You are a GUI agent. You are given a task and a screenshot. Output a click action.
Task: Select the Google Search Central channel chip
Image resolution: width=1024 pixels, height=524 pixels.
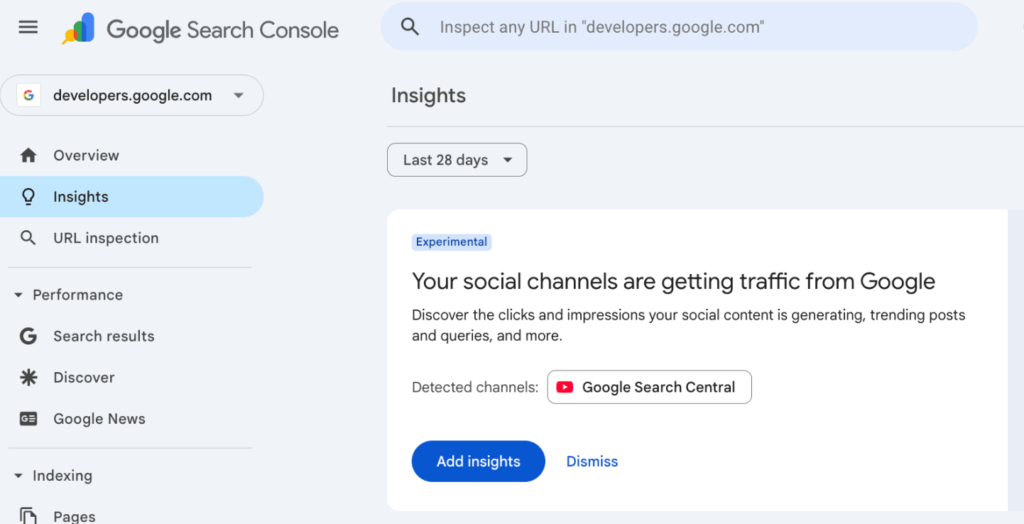pyautogui.click(x=649, y=387)
